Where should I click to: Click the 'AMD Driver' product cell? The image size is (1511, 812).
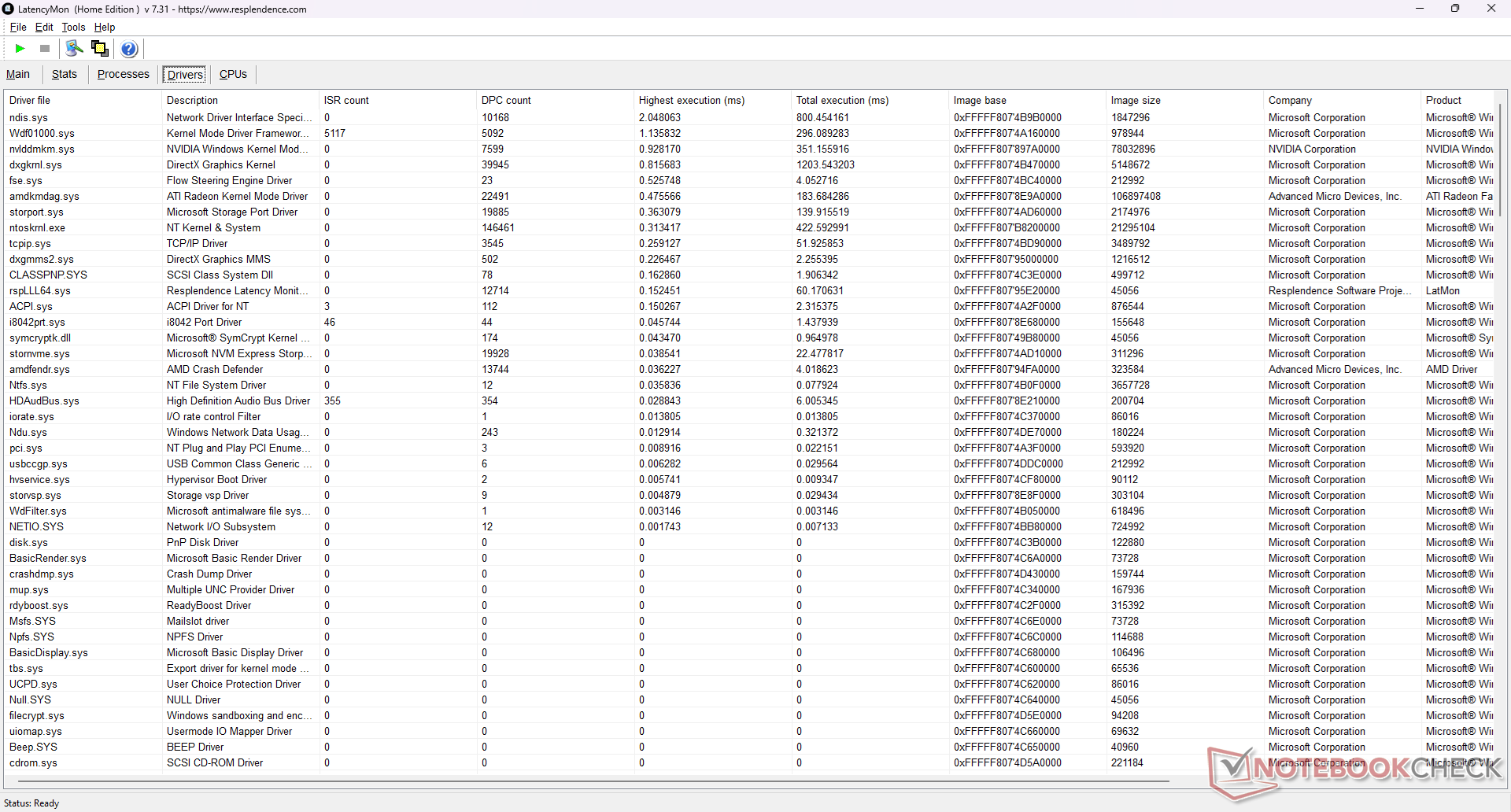coord(1451,369)
